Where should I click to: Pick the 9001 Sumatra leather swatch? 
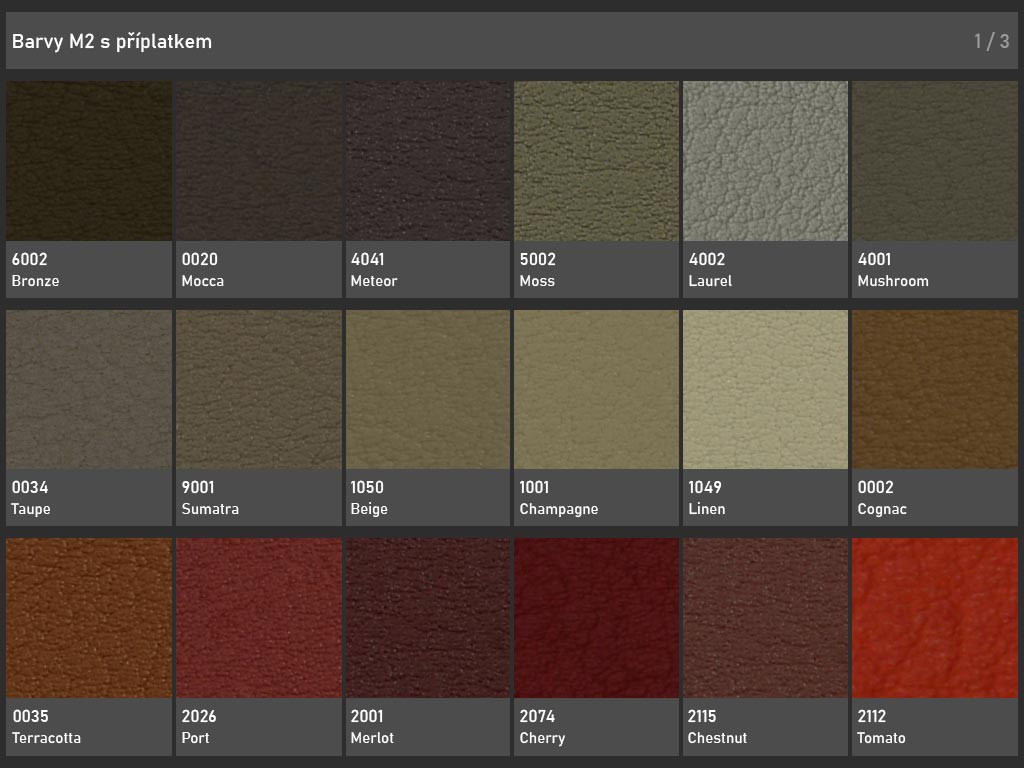pyautogui.click(x=258, y=390)
